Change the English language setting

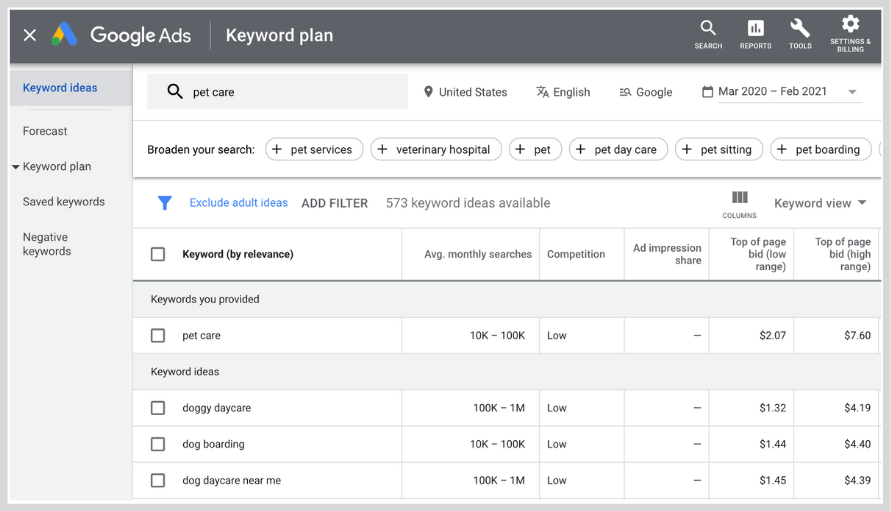coord(563,92)
